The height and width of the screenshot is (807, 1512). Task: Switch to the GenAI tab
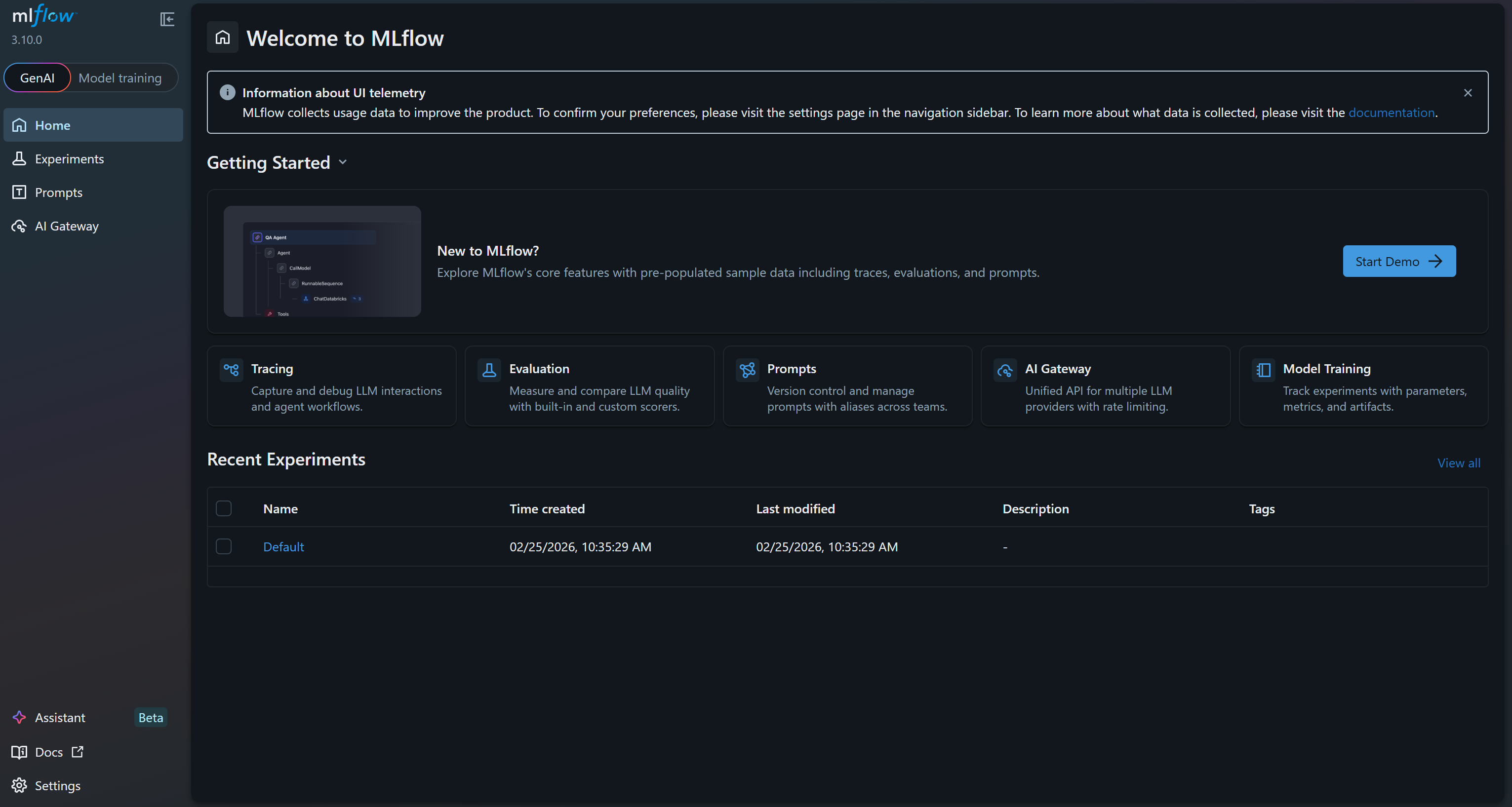coord(37,77)
